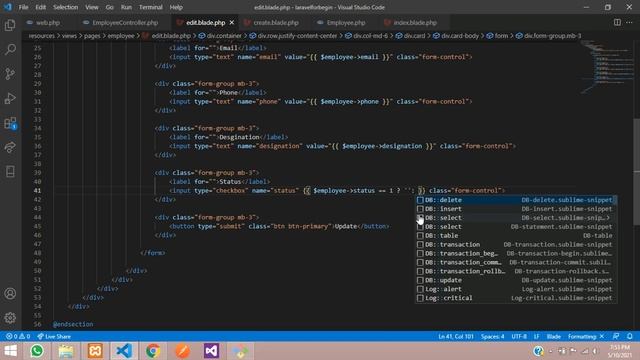Open the Terminal menu

click(150, 7)
